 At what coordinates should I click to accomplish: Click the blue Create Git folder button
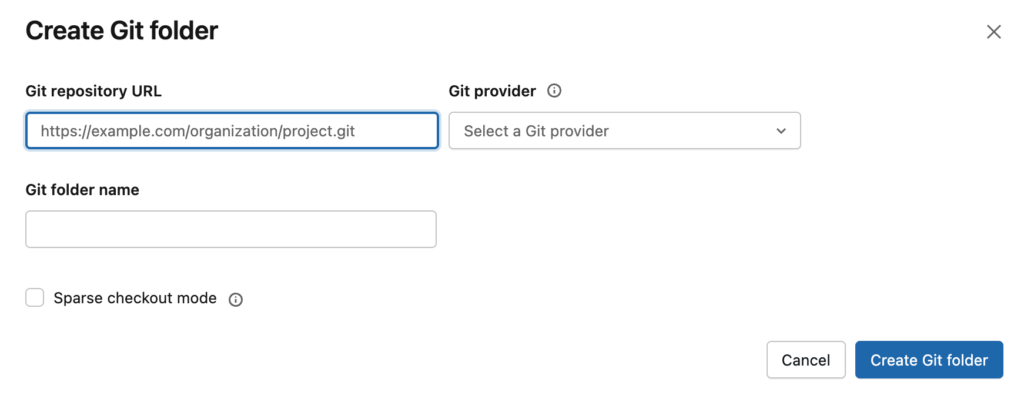929,360
